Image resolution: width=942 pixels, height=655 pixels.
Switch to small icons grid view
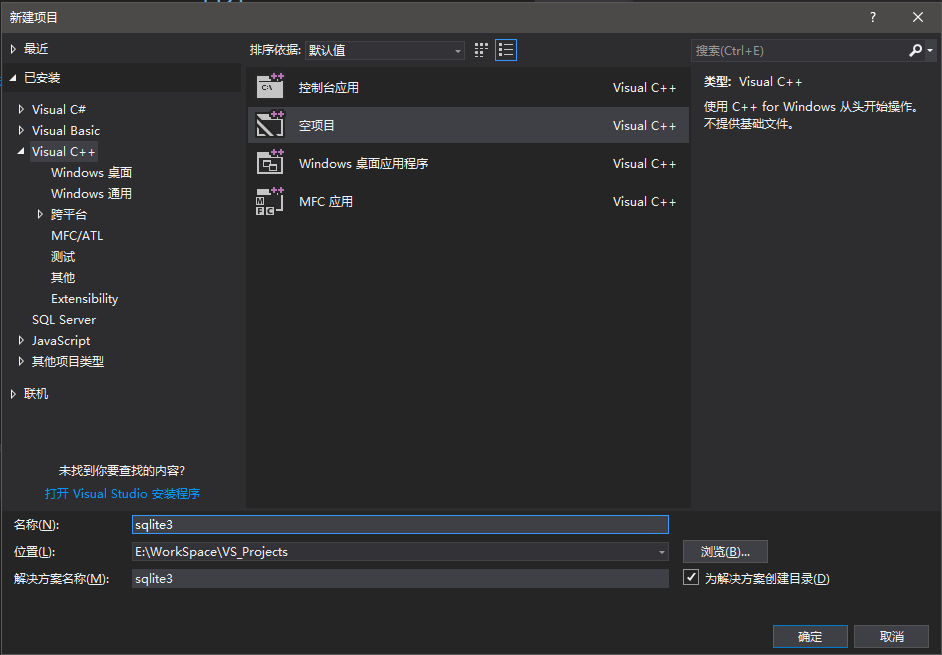click(x=481, y=50)
